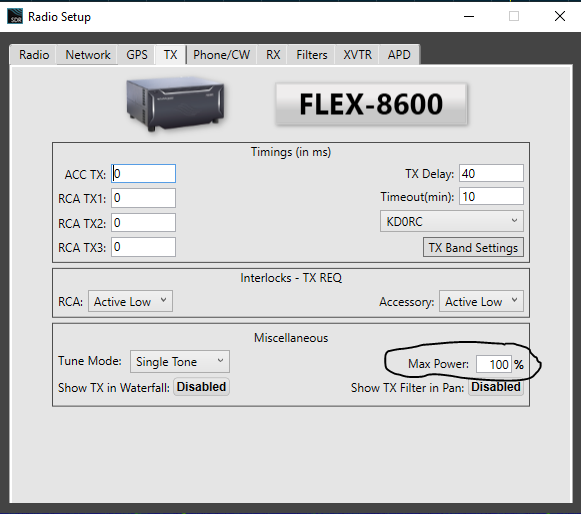The image size is (581, 514).
Task: Close the Radio Setup window
Action: tap(560, 16)
